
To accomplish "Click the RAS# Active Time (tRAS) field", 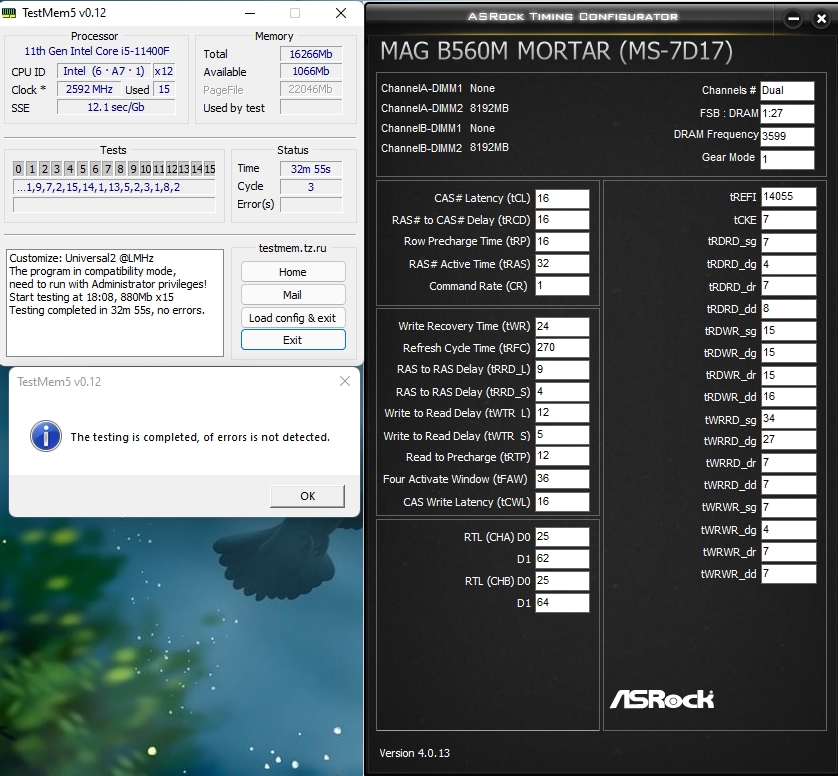I will pos(562,263).
